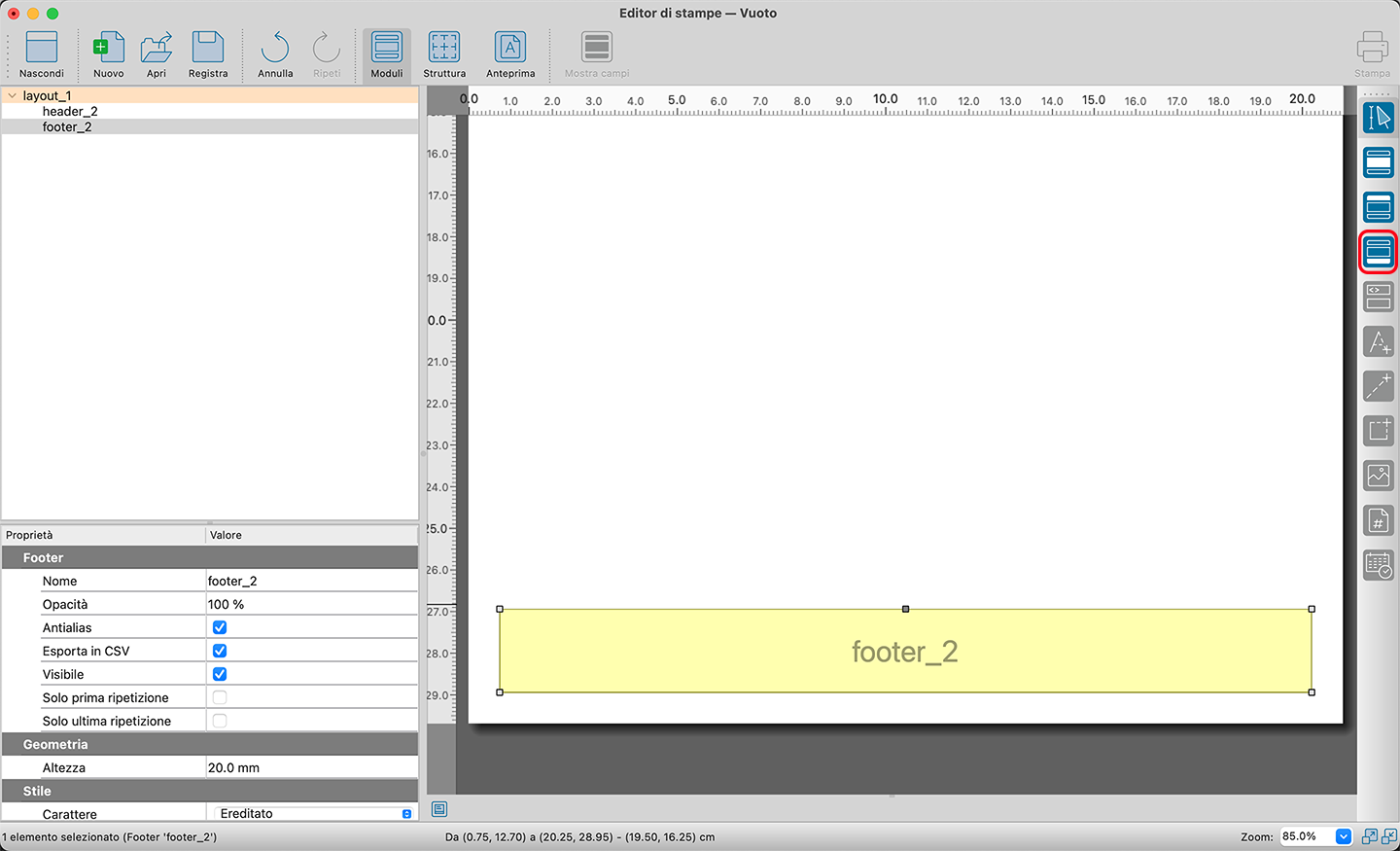Uncheck the Antialias checkbox
The width and height of the screenshot is (1400, 851).
(x=220, y=627)
